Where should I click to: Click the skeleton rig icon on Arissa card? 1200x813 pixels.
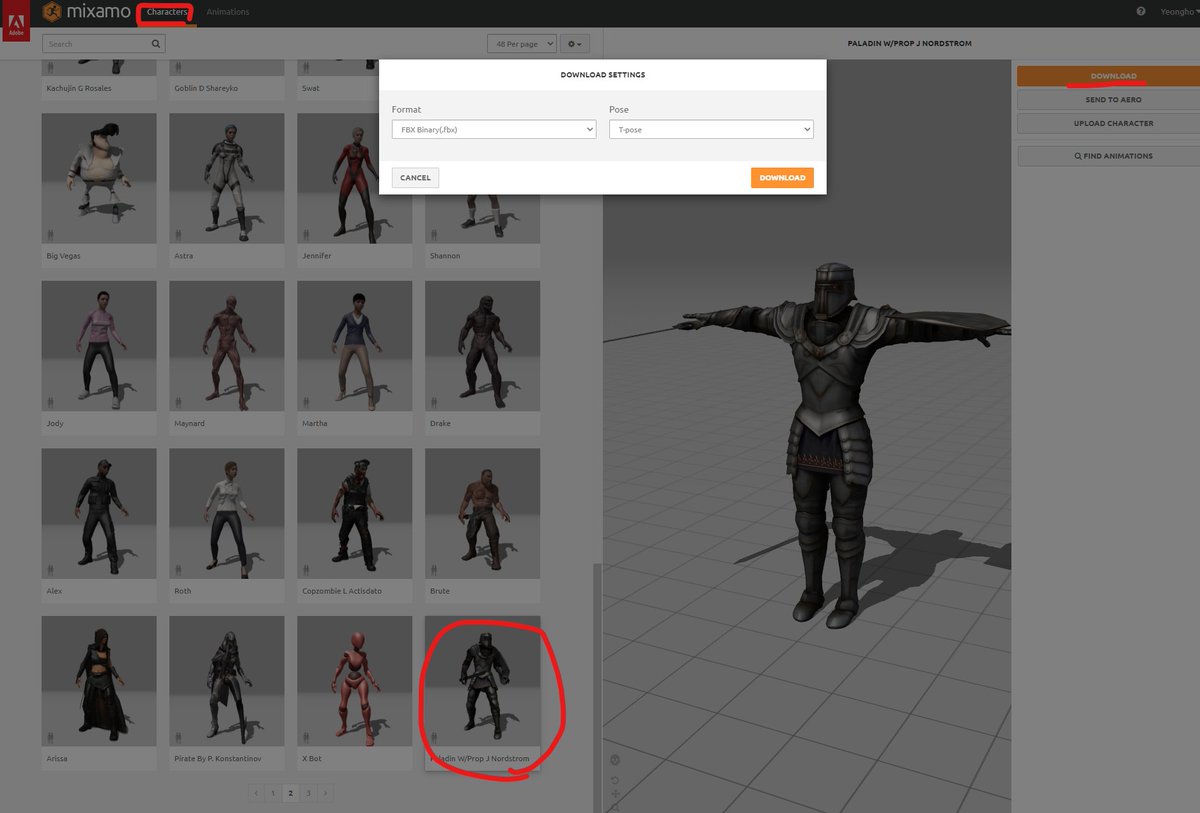click(x=49, y=738)
